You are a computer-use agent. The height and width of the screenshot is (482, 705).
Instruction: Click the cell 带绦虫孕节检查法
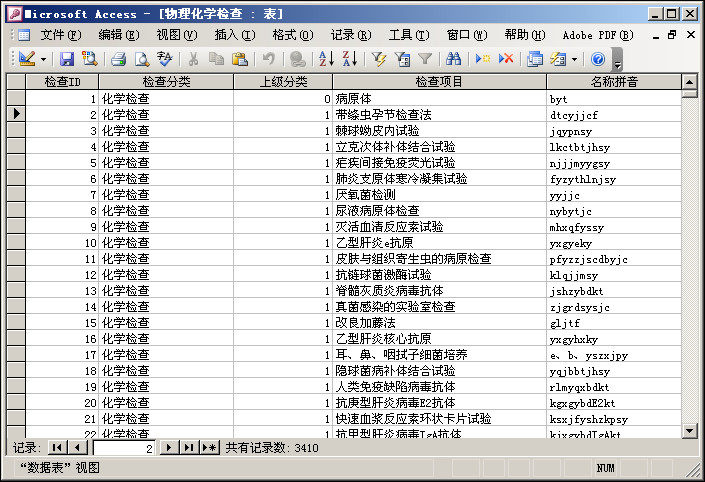click(x=439, y=115)
